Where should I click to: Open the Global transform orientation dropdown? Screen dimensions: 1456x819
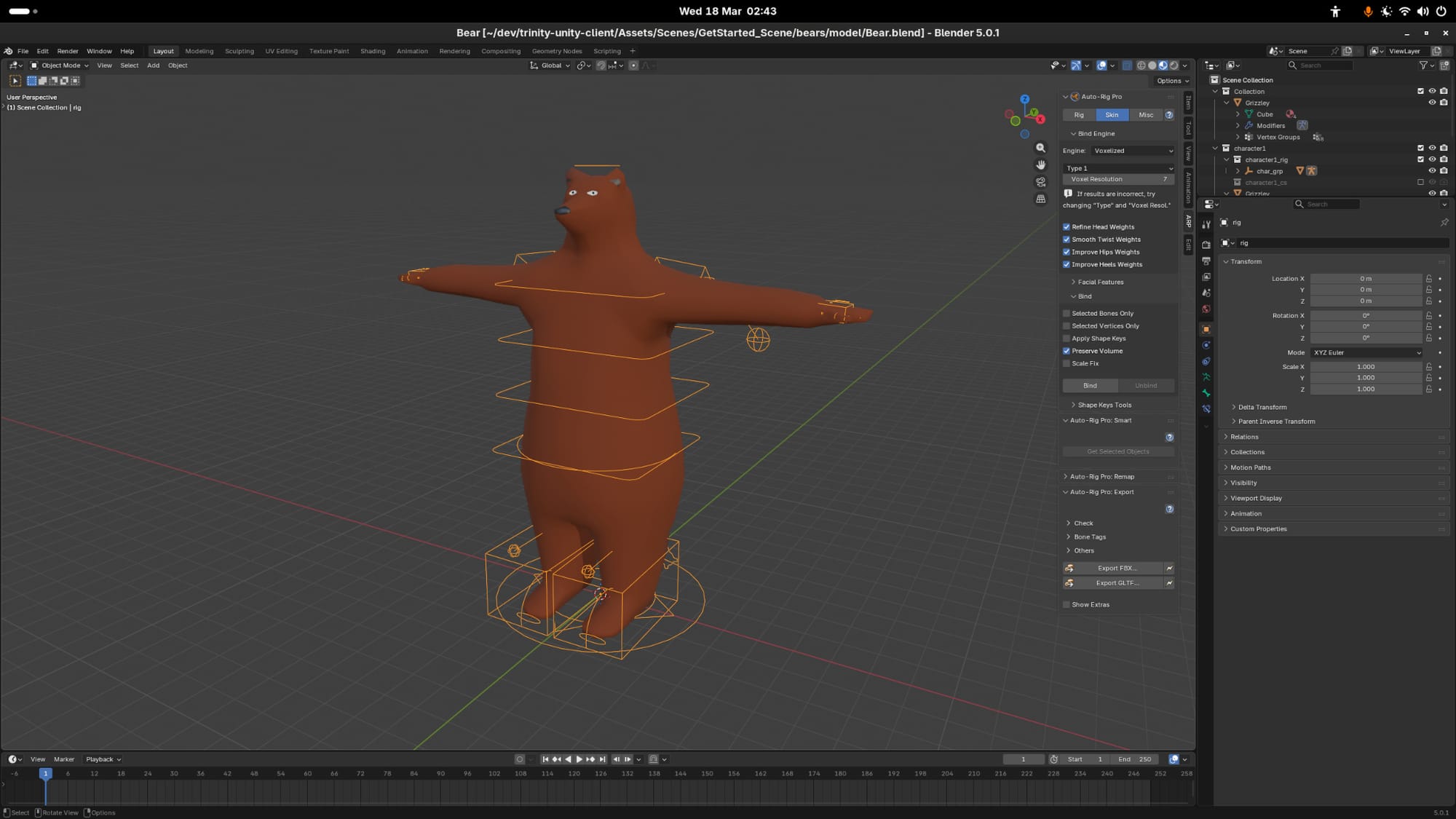coord(550,66)
